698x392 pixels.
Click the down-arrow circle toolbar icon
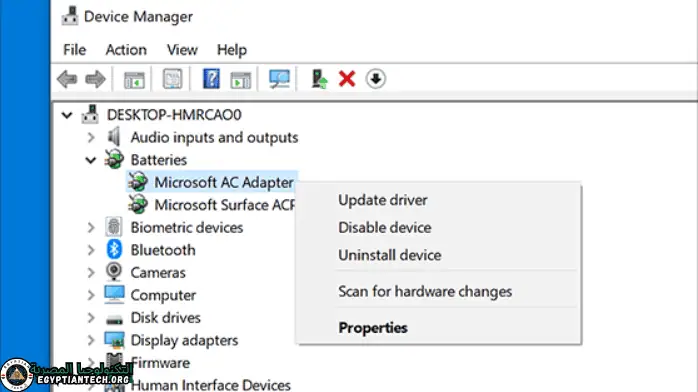pyautogui.click(x=375, y=79)
